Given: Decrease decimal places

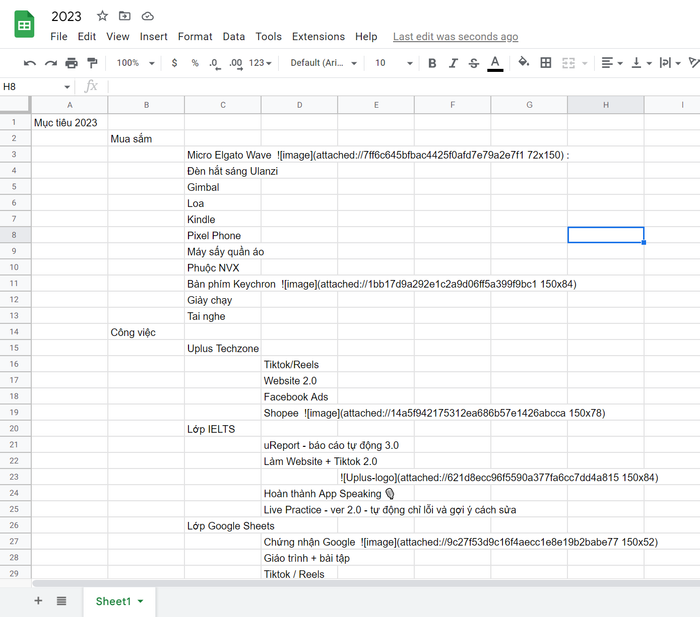Looking at the screenshot, I should (215, 63).
